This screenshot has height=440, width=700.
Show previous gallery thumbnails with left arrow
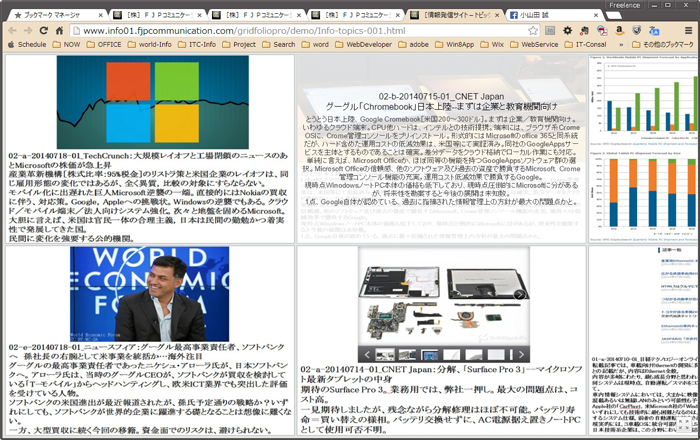point(367,355)
